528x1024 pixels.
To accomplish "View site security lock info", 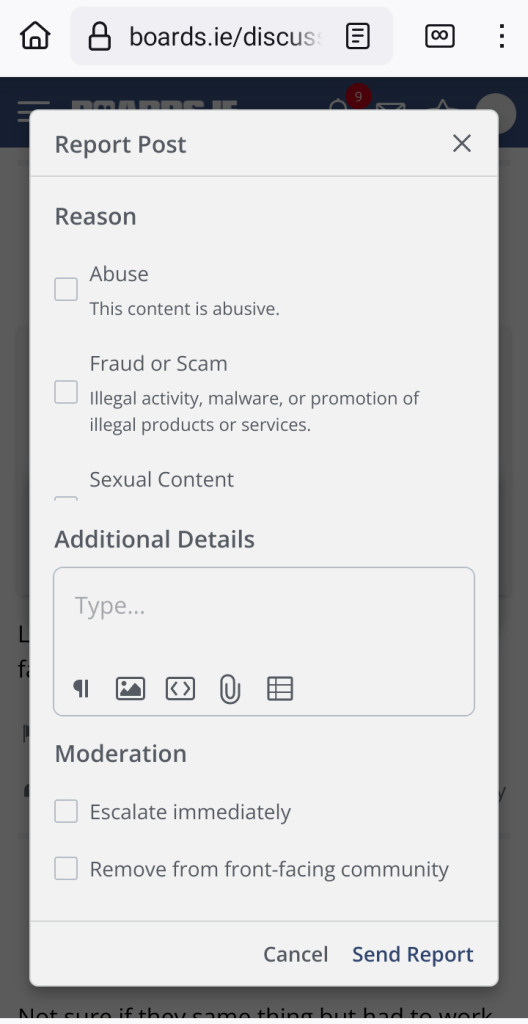I will (x=99, y=36).
